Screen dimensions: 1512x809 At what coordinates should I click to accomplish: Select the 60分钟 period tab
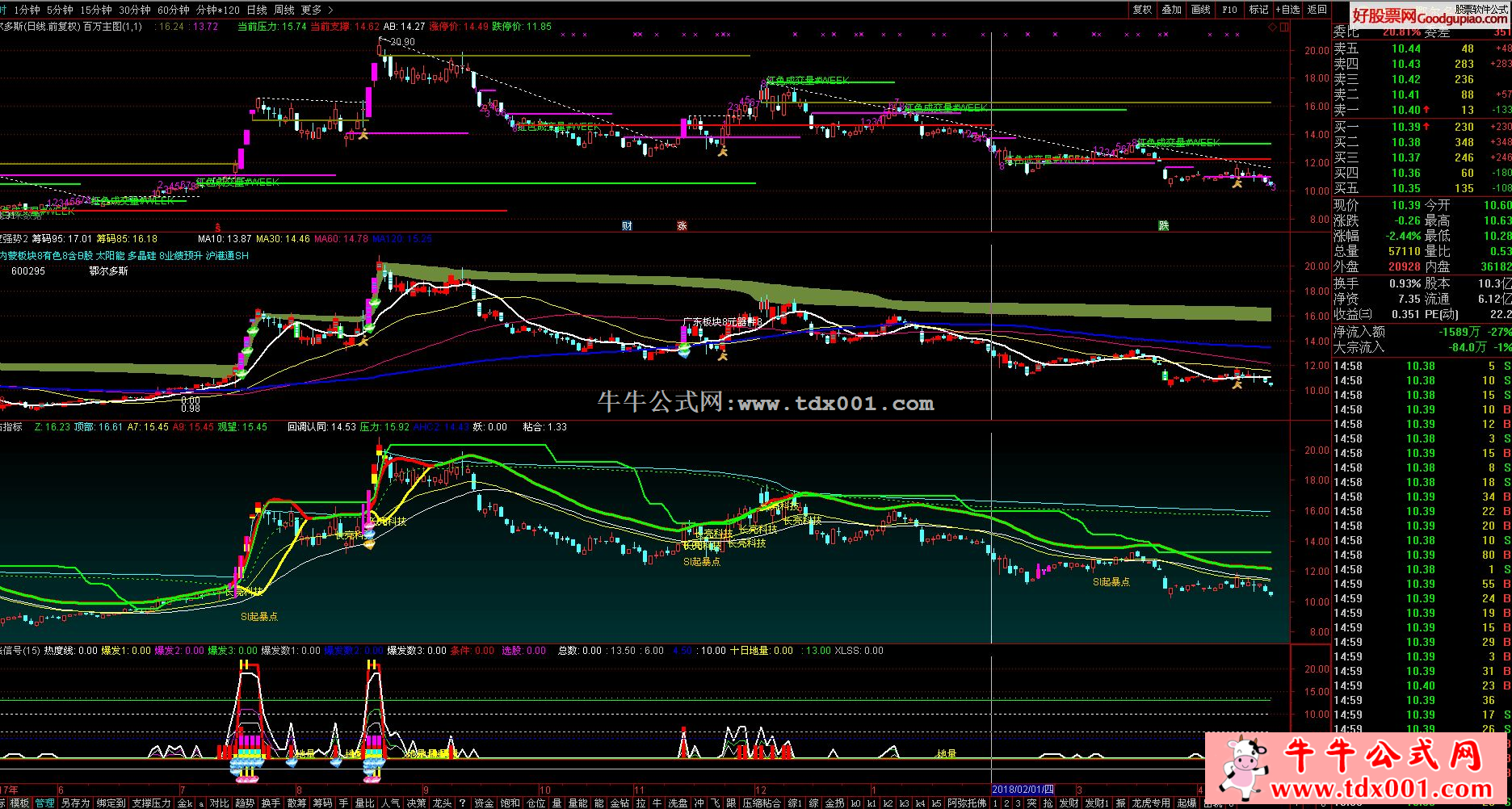point(173,10)
